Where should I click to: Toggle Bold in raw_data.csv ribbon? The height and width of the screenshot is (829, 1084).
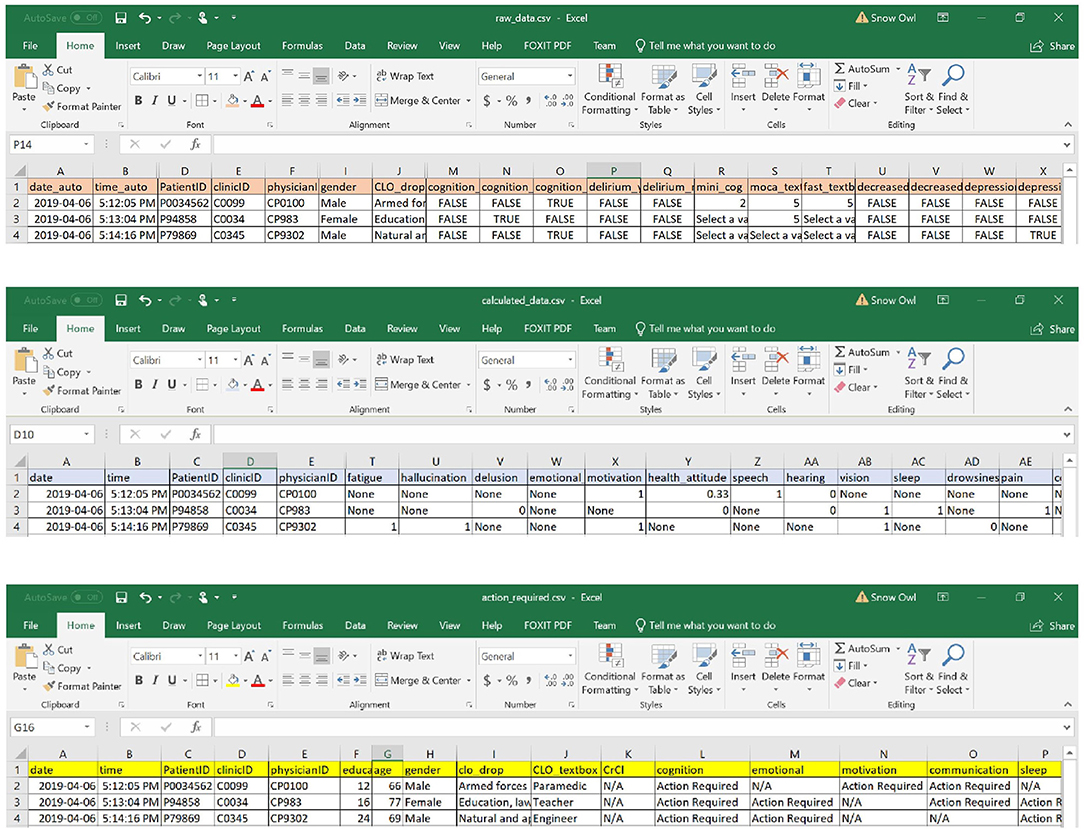138,101
